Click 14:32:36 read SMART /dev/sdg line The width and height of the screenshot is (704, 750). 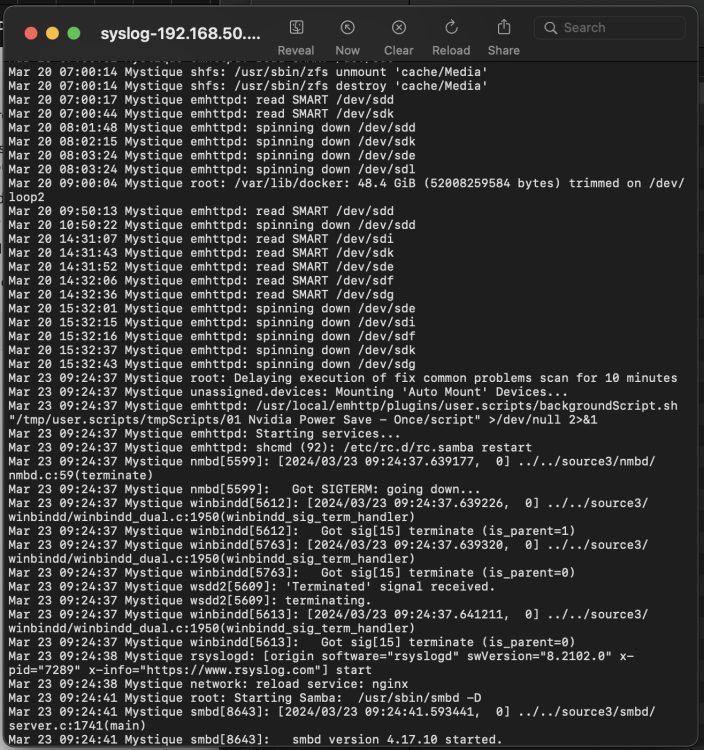click(x=201, y=294)
